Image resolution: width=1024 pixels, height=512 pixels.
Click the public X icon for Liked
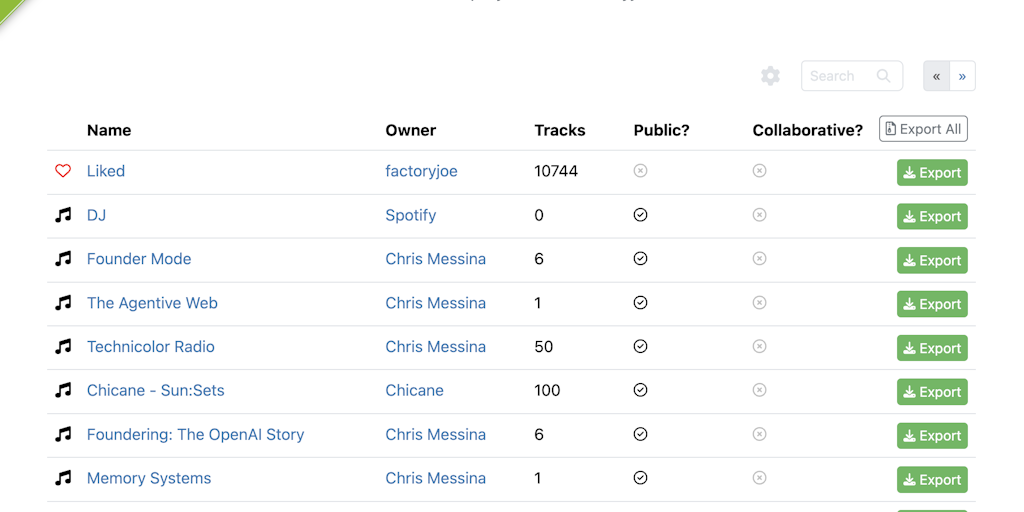640,171
